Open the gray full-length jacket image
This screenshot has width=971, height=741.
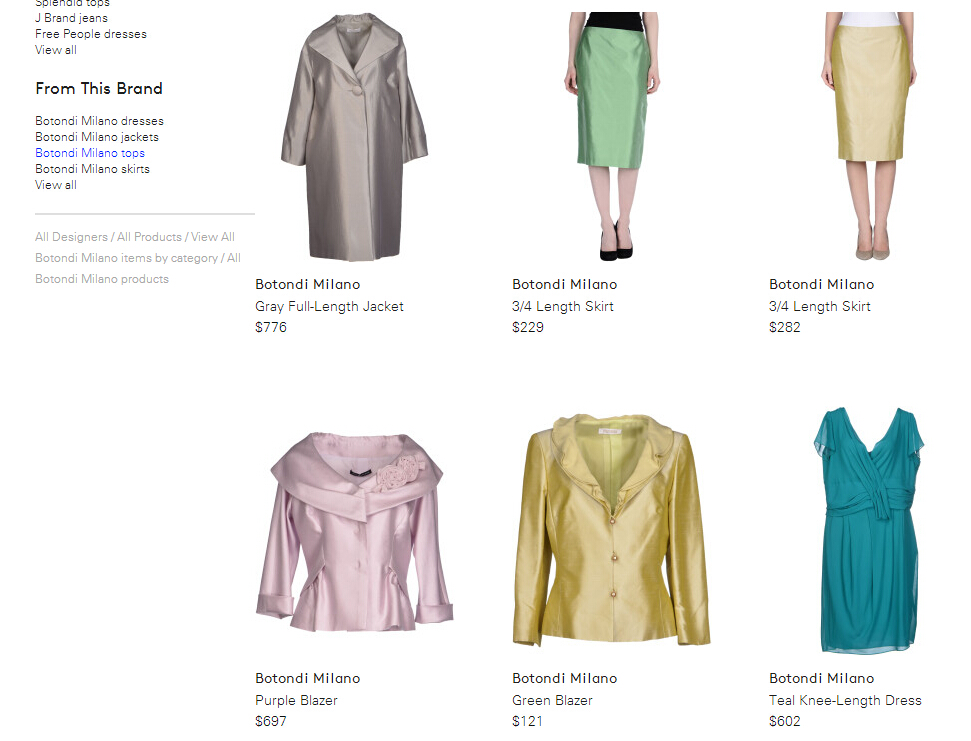(354, 137)
